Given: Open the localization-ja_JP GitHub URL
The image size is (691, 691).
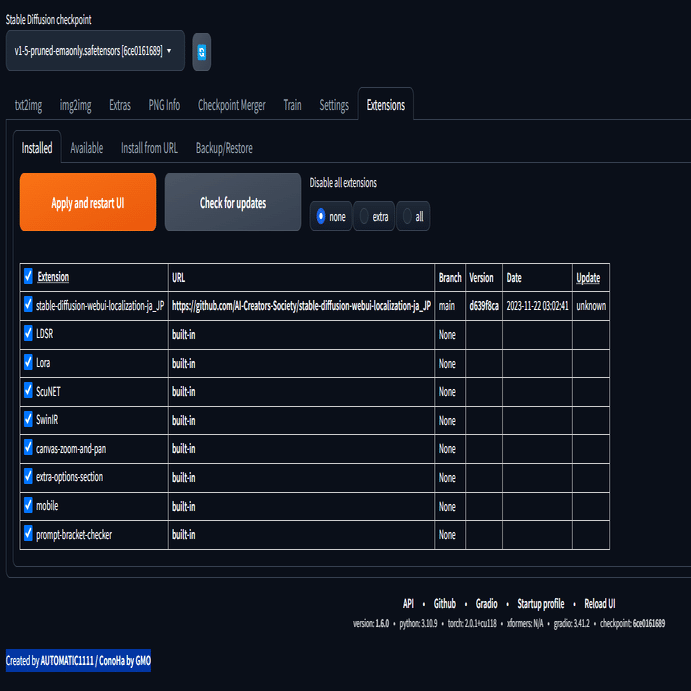Looking at the screenshot, I should point(301,306).
